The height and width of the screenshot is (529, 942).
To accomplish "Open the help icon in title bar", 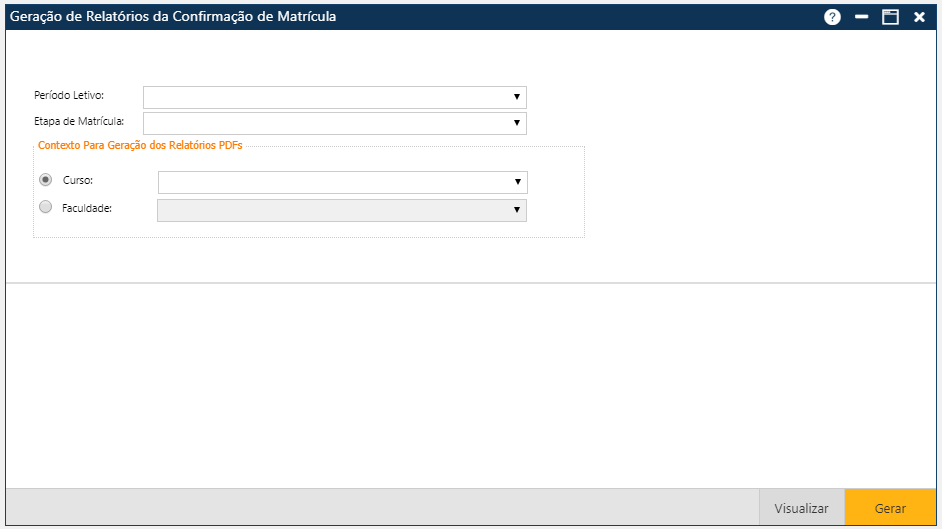I will coord(832,17).
